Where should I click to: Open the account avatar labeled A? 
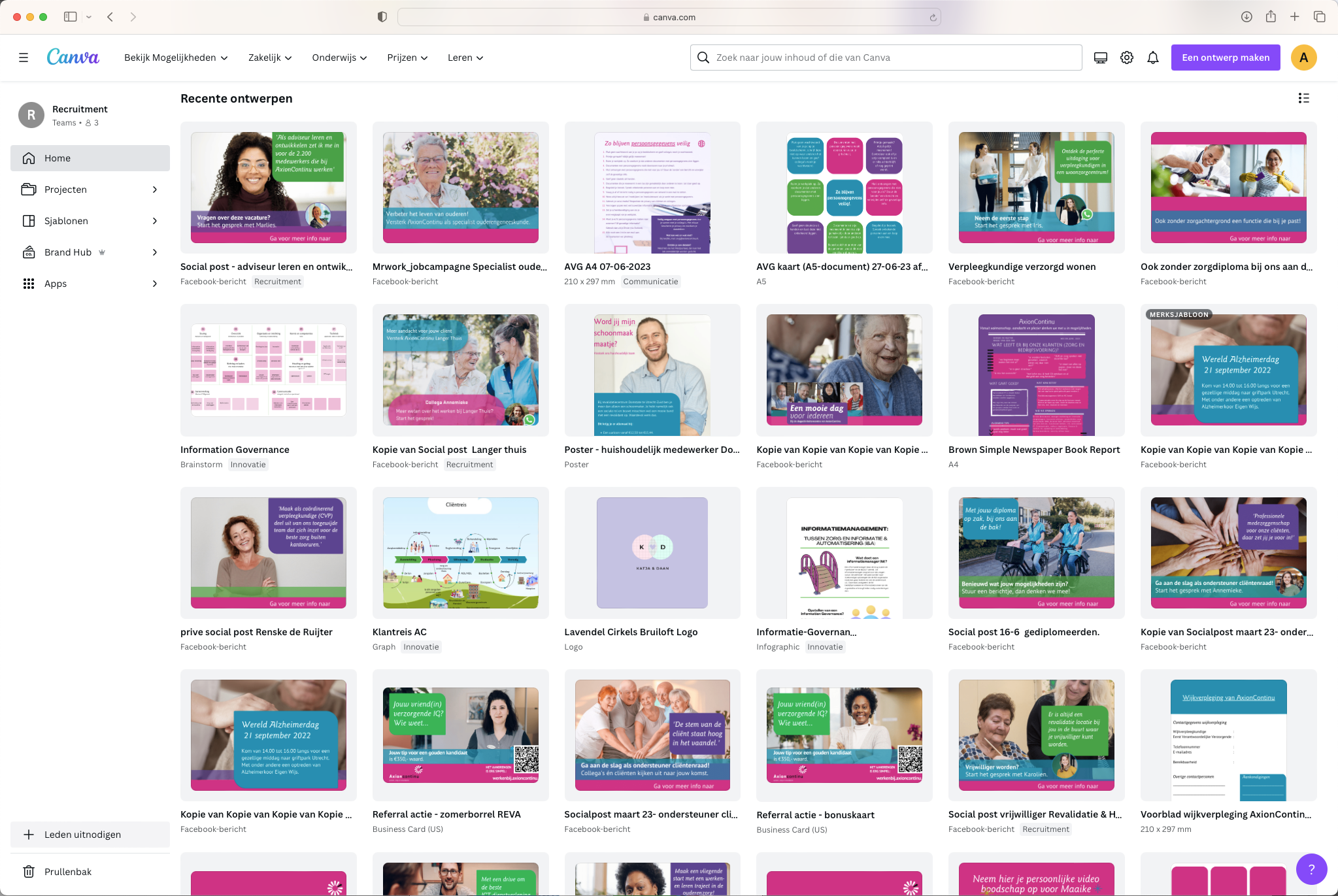click(x=1303, y=58)
